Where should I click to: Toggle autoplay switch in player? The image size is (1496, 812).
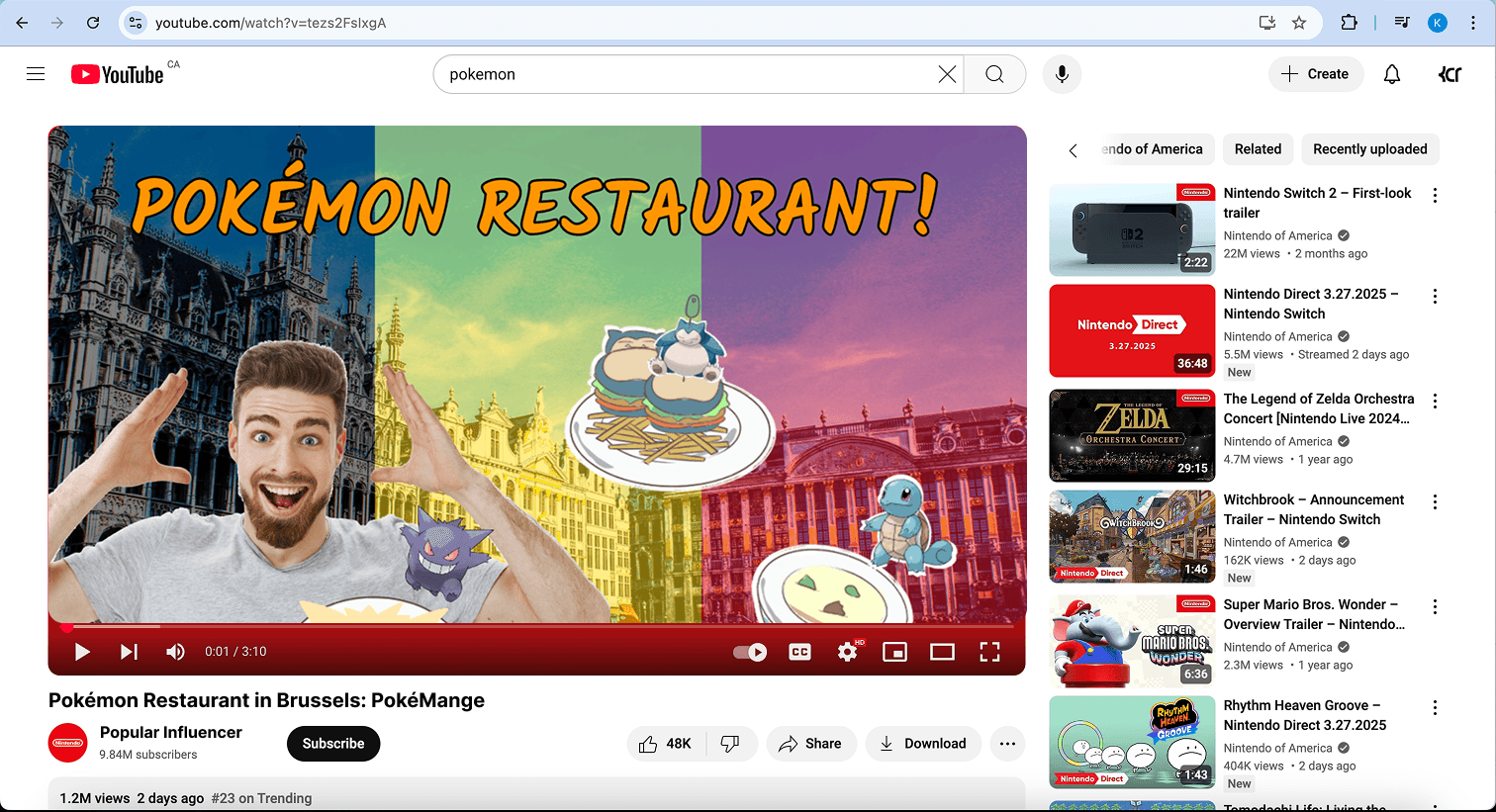(x=750, y=652)
